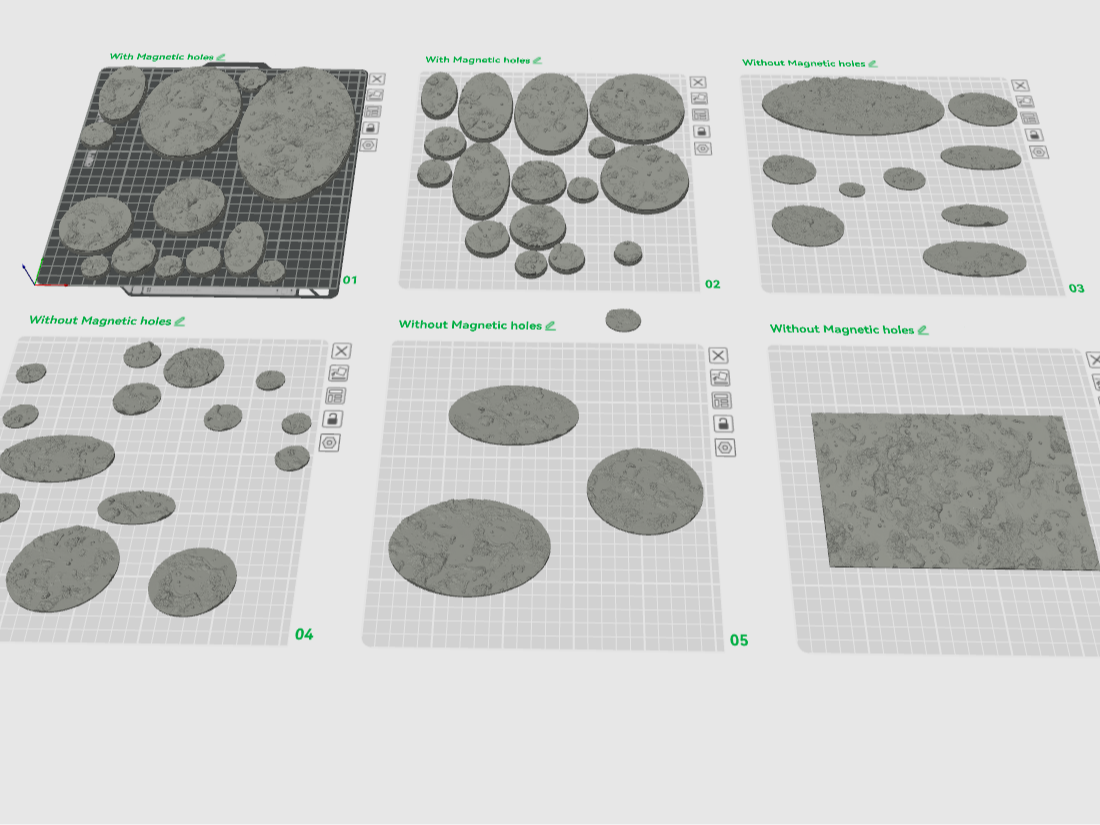The image size is (1100, 825).
Task: Remove plate 02 with its X icon
Action: coord(698,83)
